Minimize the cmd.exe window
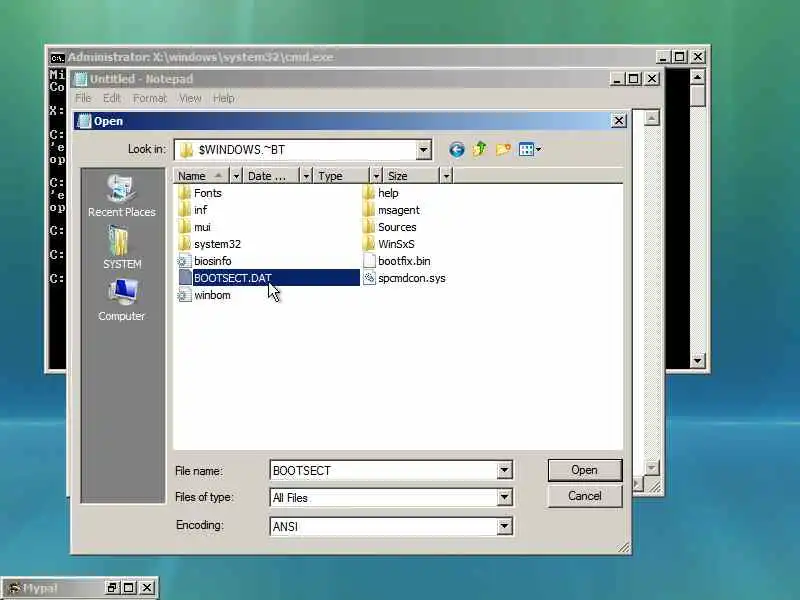 point(662,57)
